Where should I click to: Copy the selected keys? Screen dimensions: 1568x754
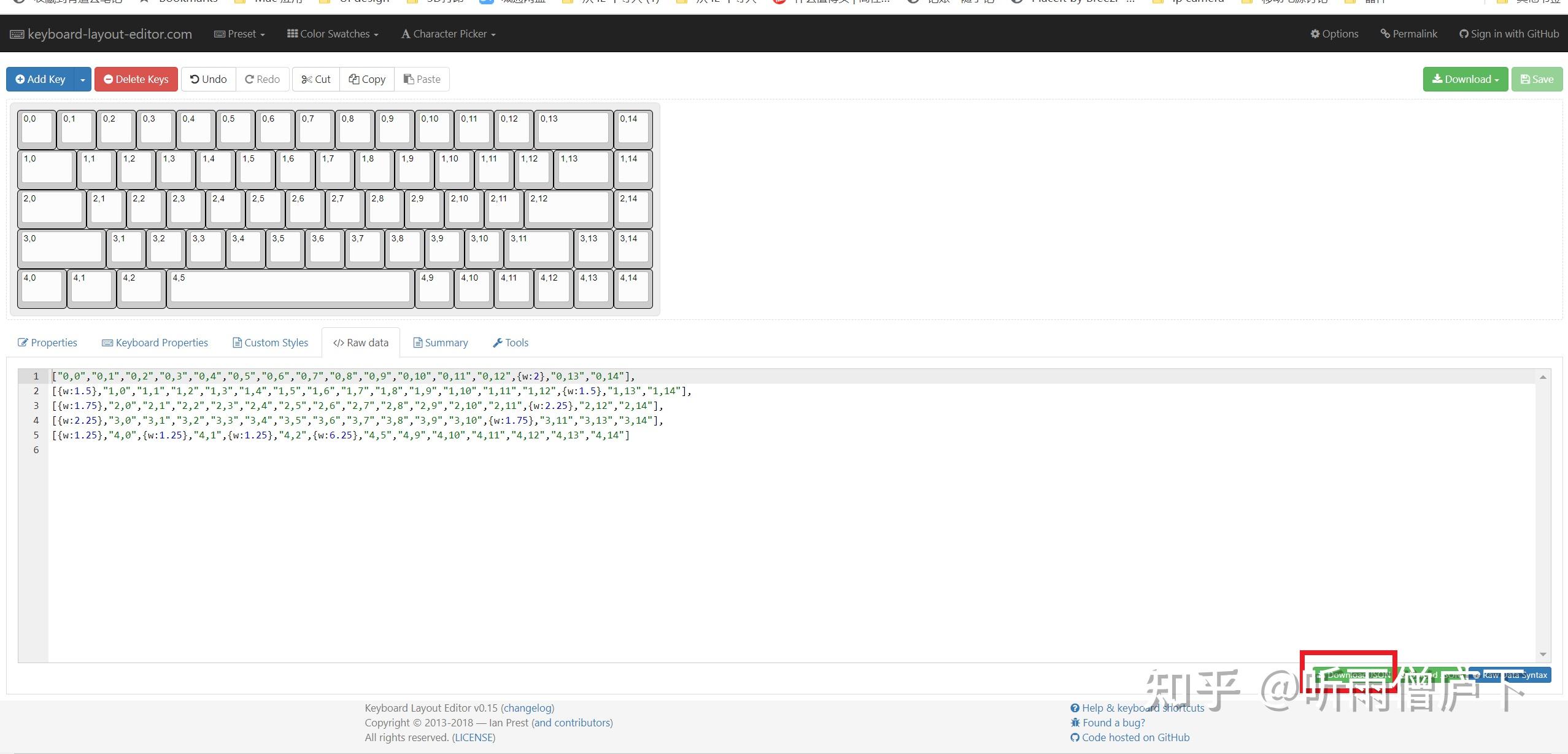[x=367, y=79]
